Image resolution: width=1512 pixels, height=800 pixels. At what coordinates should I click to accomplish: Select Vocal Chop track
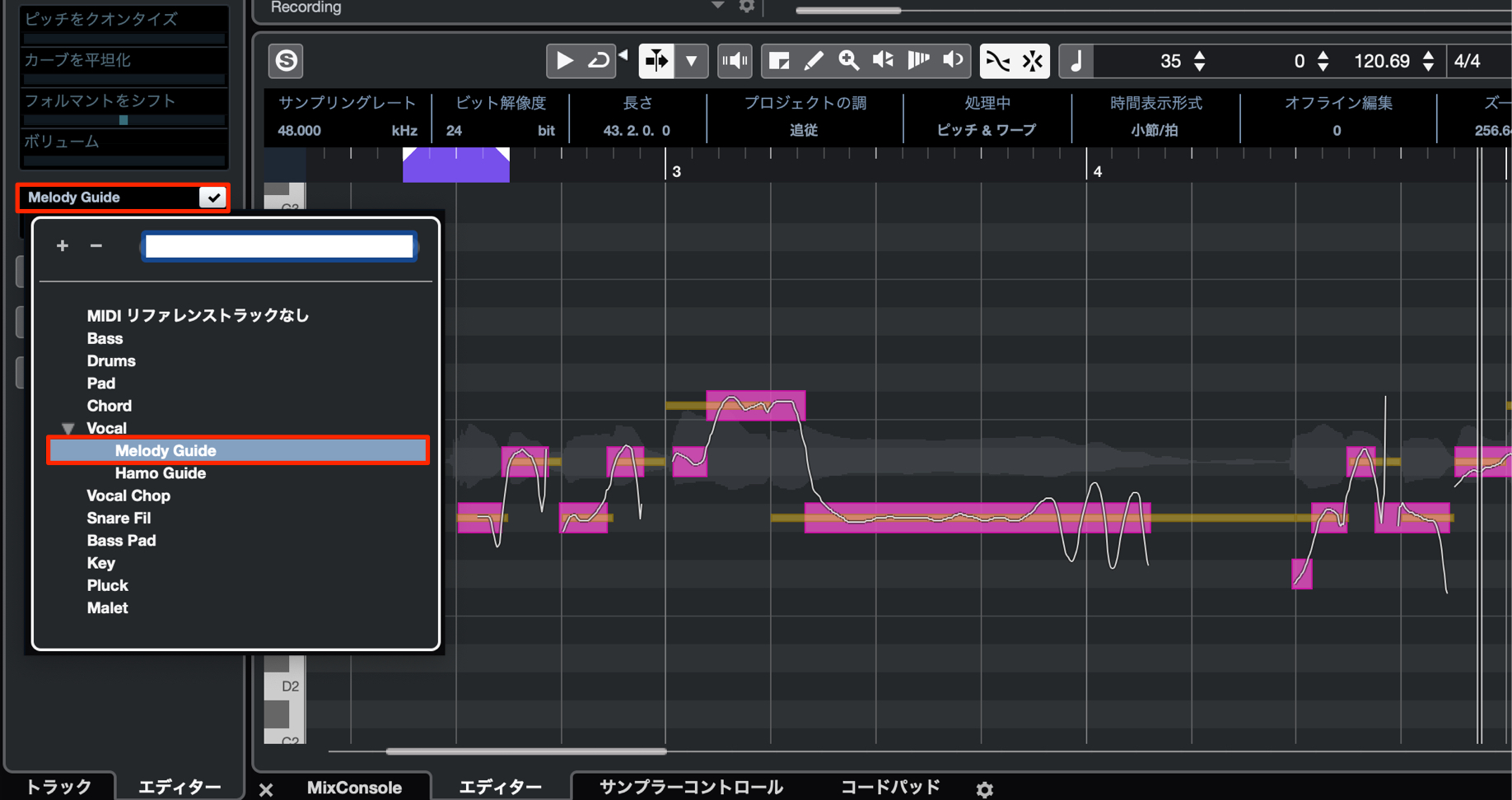coord(128,495)
